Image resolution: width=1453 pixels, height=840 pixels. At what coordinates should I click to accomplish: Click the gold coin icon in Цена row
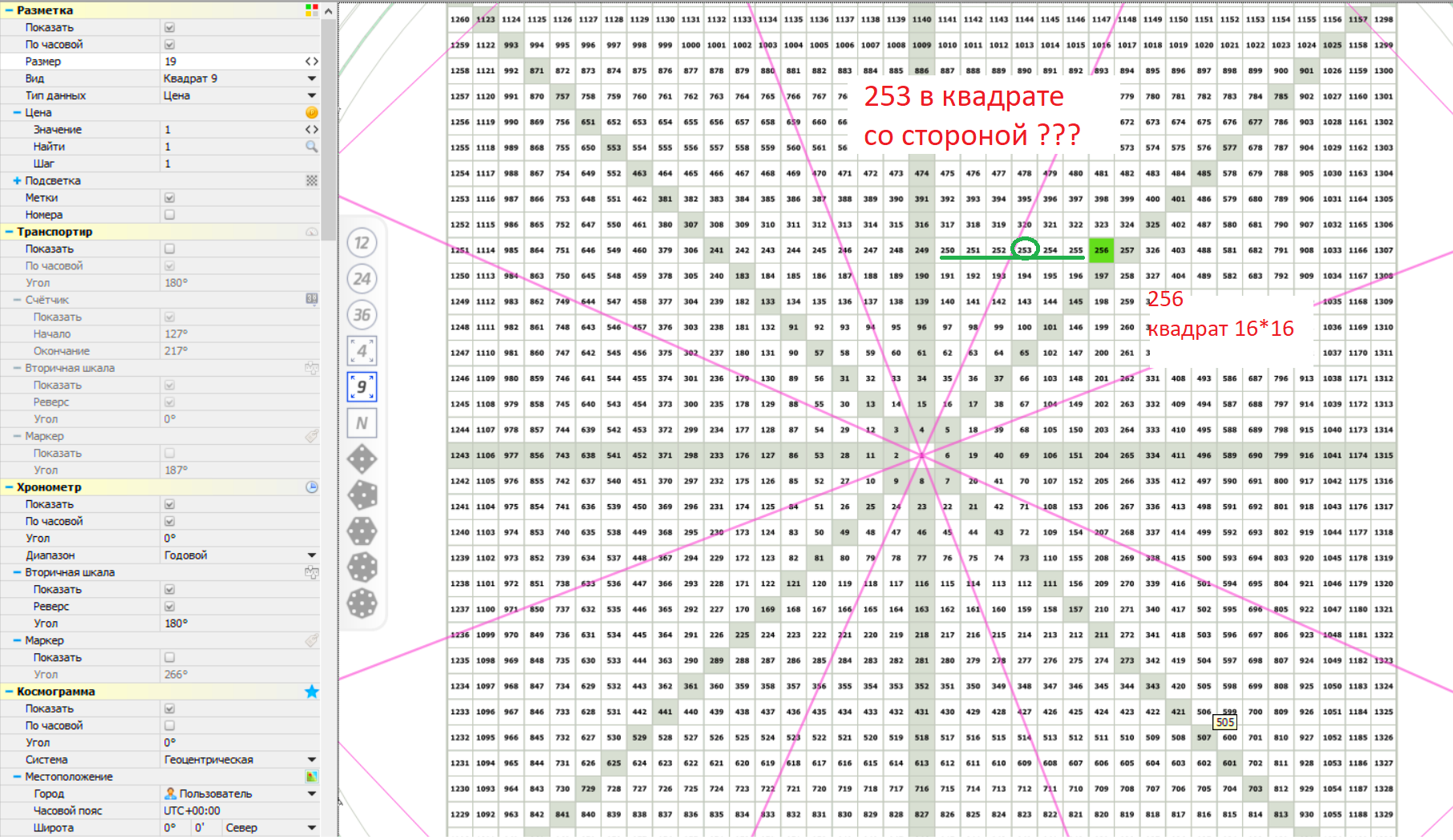coord(312,112)
